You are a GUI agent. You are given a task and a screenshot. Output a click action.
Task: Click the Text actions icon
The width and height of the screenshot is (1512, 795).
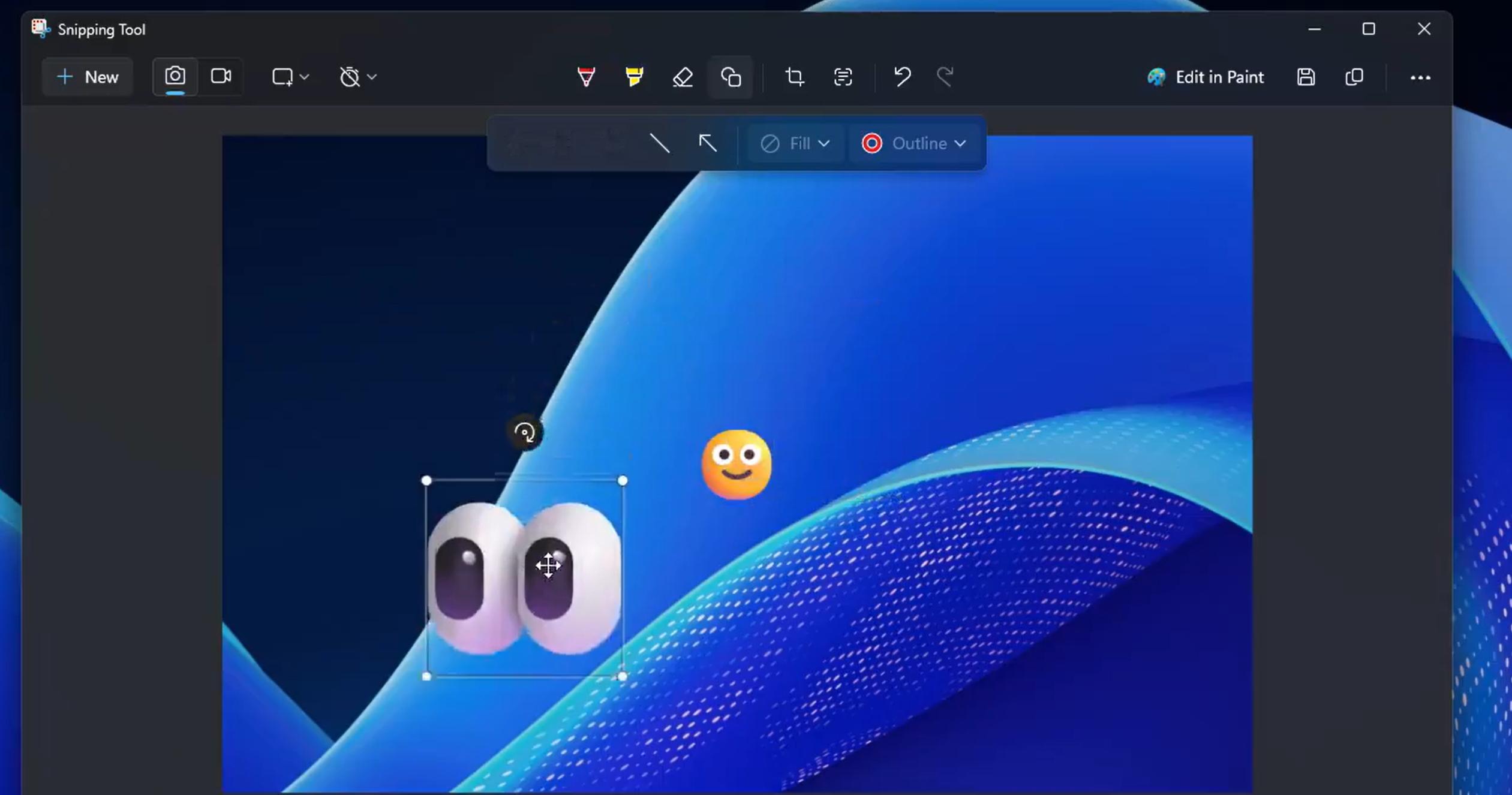pyautogui.click(x=843, y=77)
